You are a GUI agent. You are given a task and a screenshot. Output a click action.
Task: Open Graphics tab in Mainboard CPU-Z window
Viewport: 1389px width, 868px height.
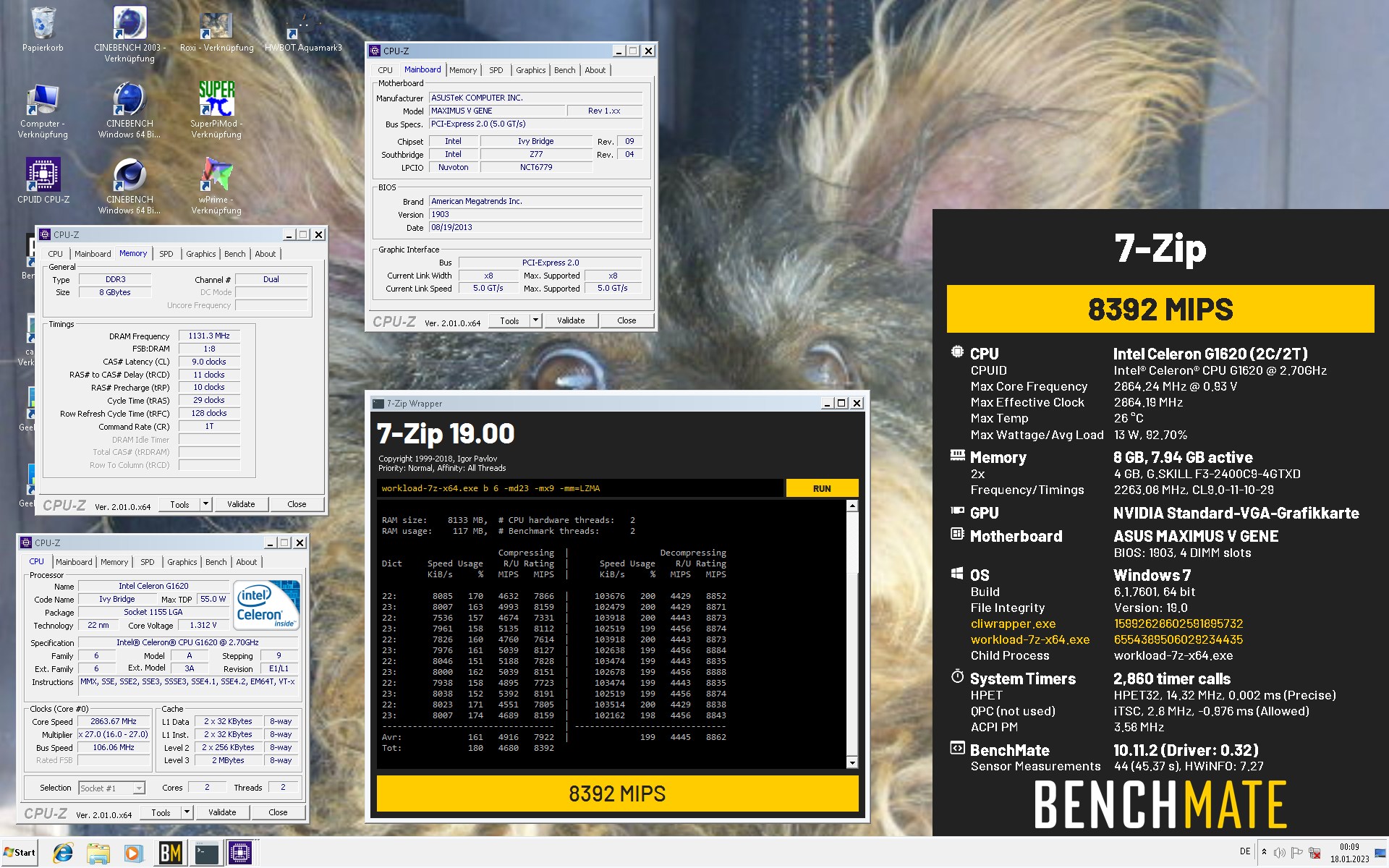(x=530, y=70)
